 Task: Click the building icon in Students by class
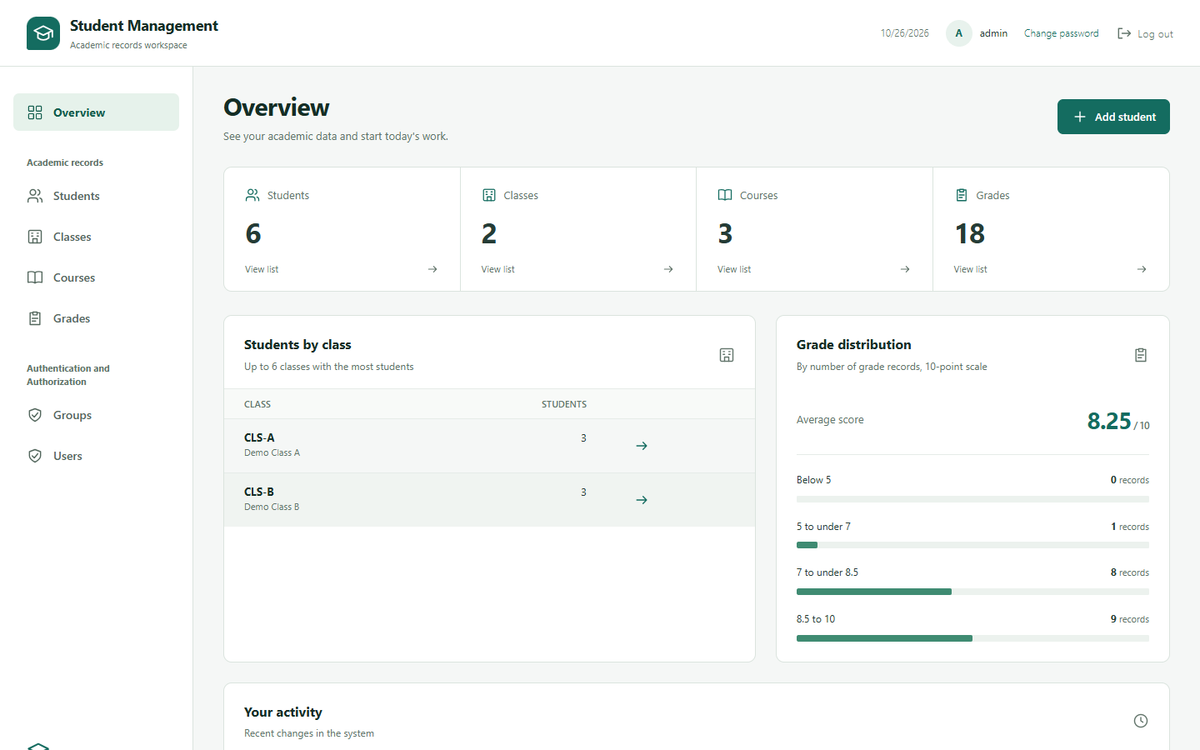click(727, 355)
